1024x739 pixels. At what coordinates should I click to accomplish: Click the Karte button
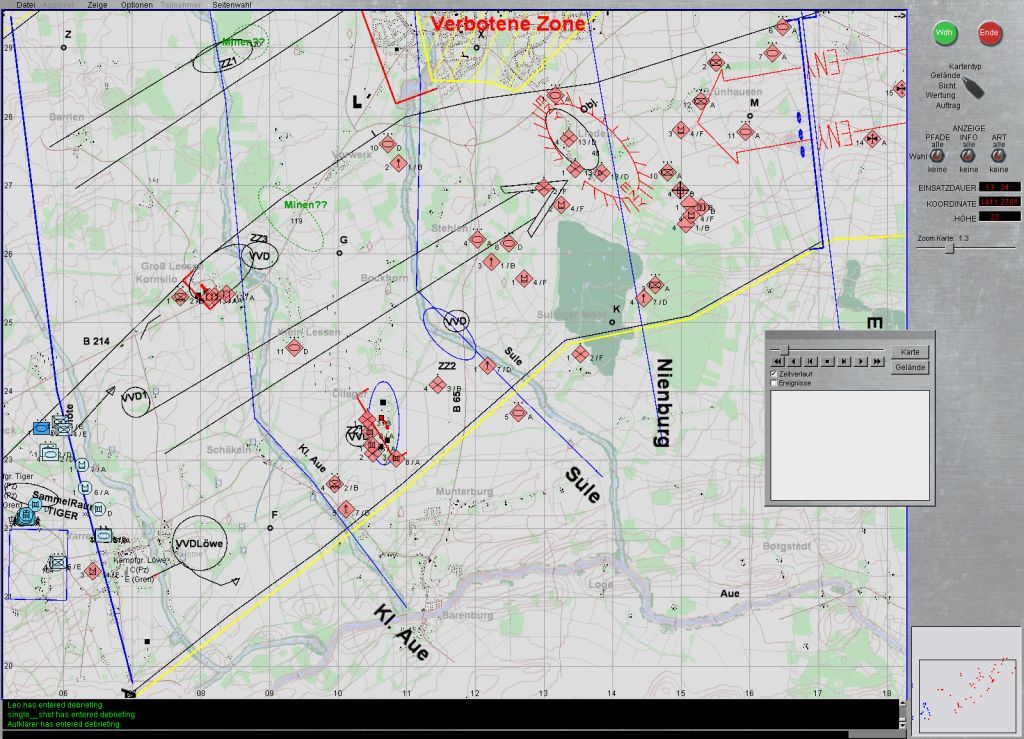(x=910, y=352)
